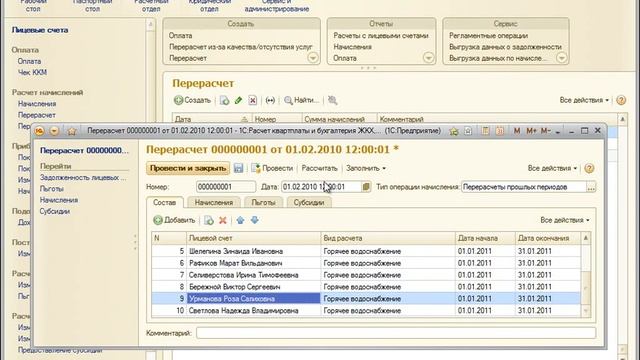Click the 'Провести' toolbar button
The image size is (640, 360).
coord(272,168)
